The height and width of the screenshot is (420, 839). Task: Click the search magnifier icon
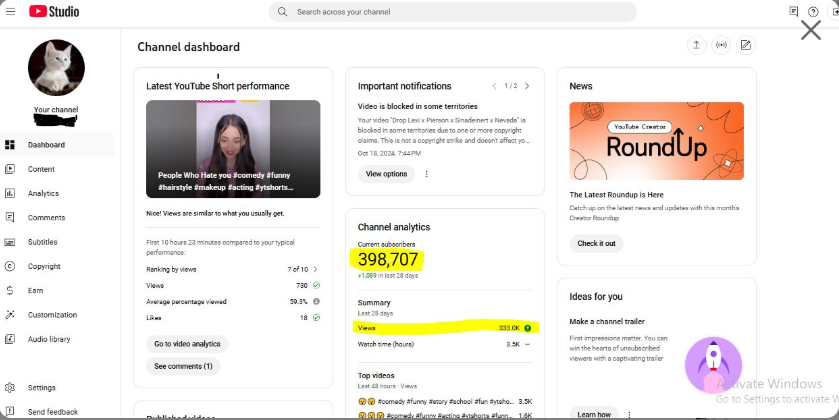point(283,12)
